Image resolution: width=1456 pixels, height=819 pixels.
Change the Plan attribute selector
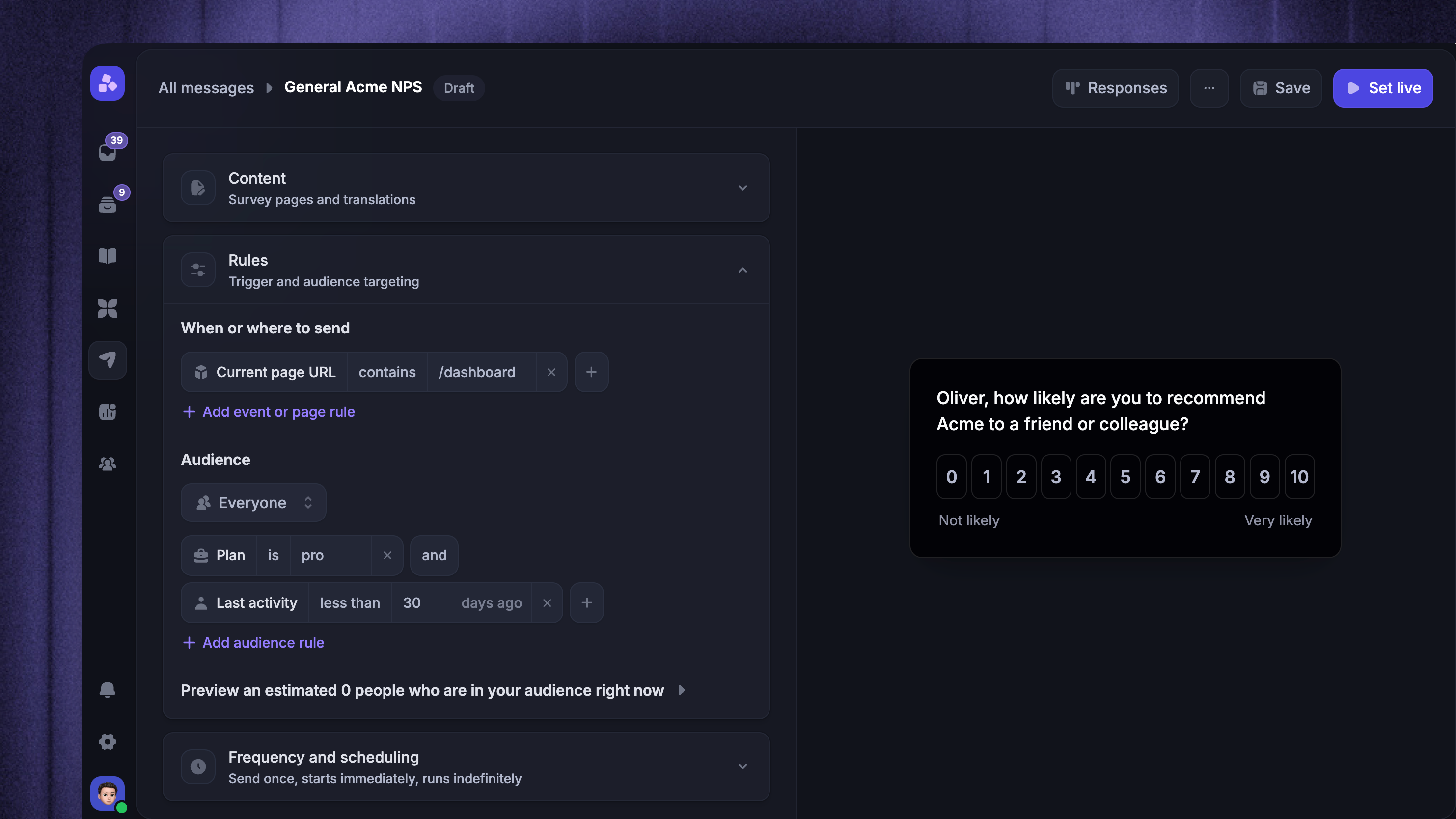pyautogui.click(x=220, y=556)
